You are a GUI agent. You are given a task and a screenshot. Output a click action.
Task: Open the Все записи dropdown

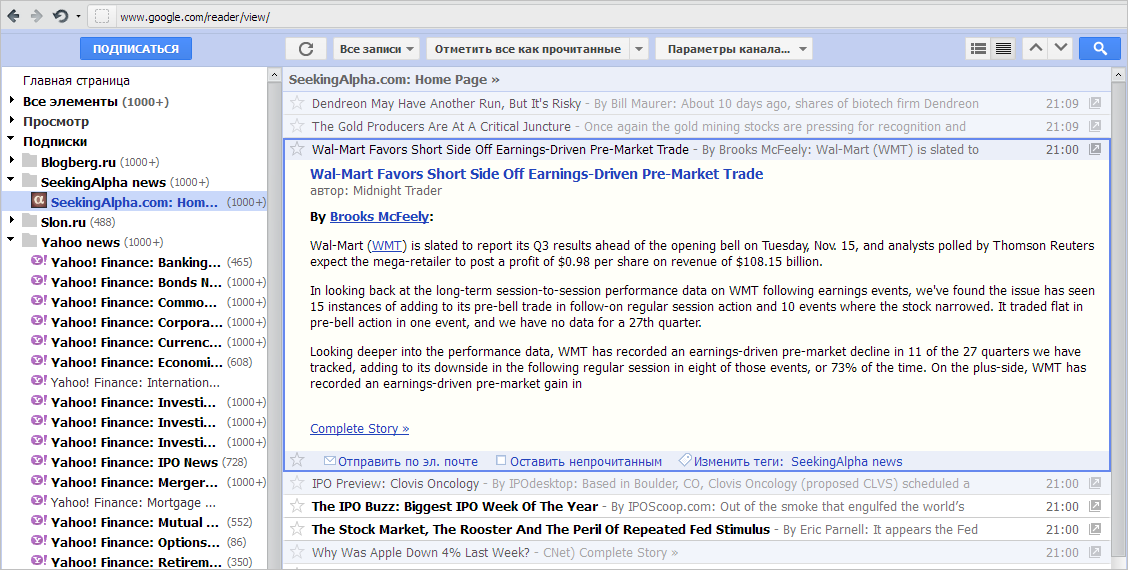pyautogui.click(x=376, y=49)
